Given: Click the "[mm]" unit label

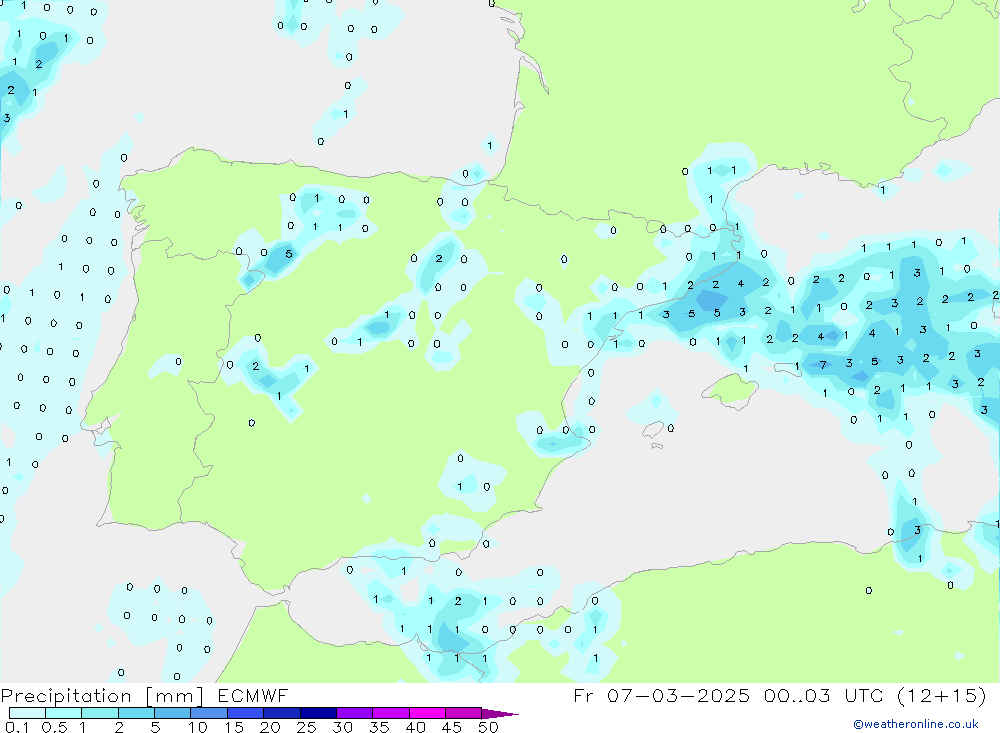Looking at the screenshot, I should [175, 696].
